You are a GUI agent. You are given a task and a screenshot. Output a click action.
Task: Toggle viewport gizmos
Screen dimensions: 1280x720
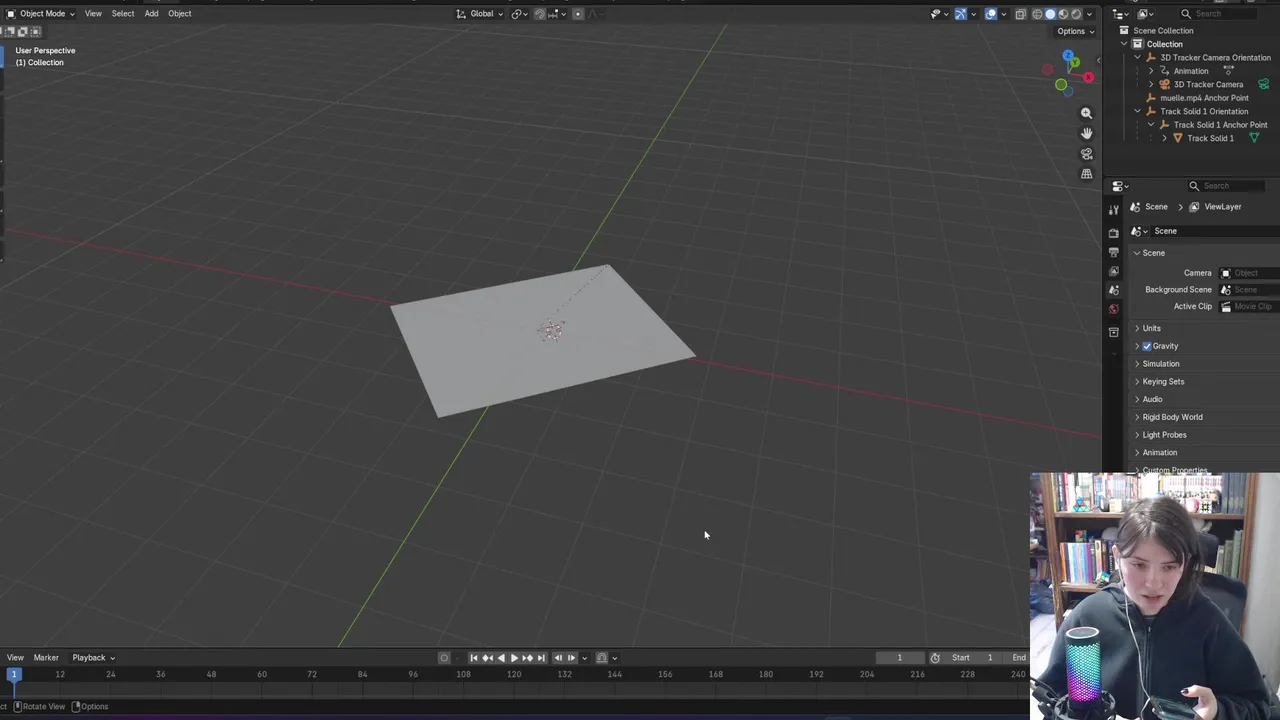coord(961,13)
